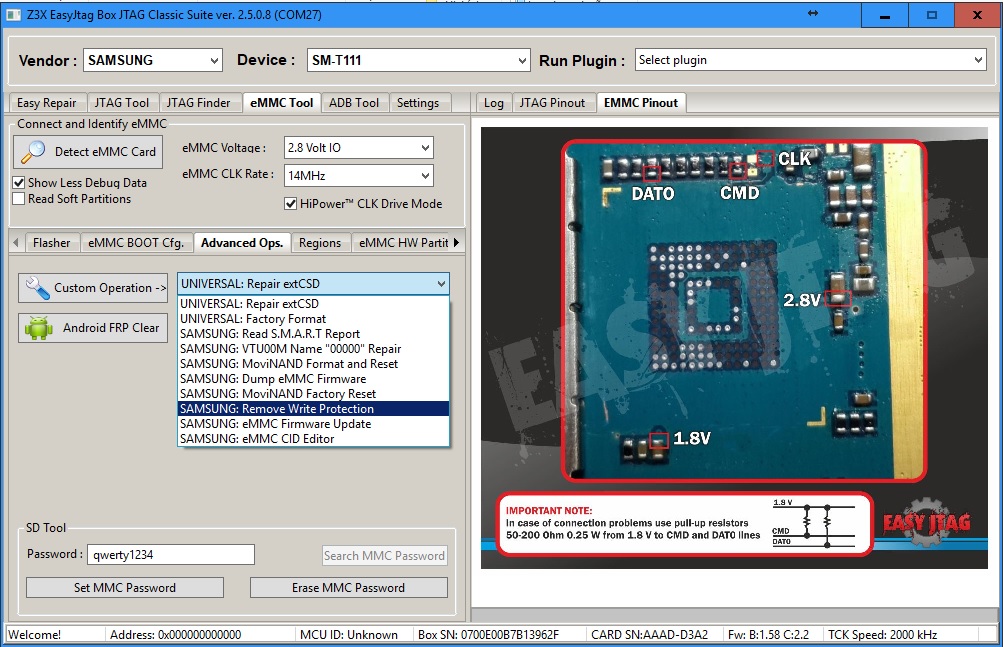Click the SM-T111 eMMC pinout image
The height and width of the screenshot is (647, 1003).
pos(734,348)
